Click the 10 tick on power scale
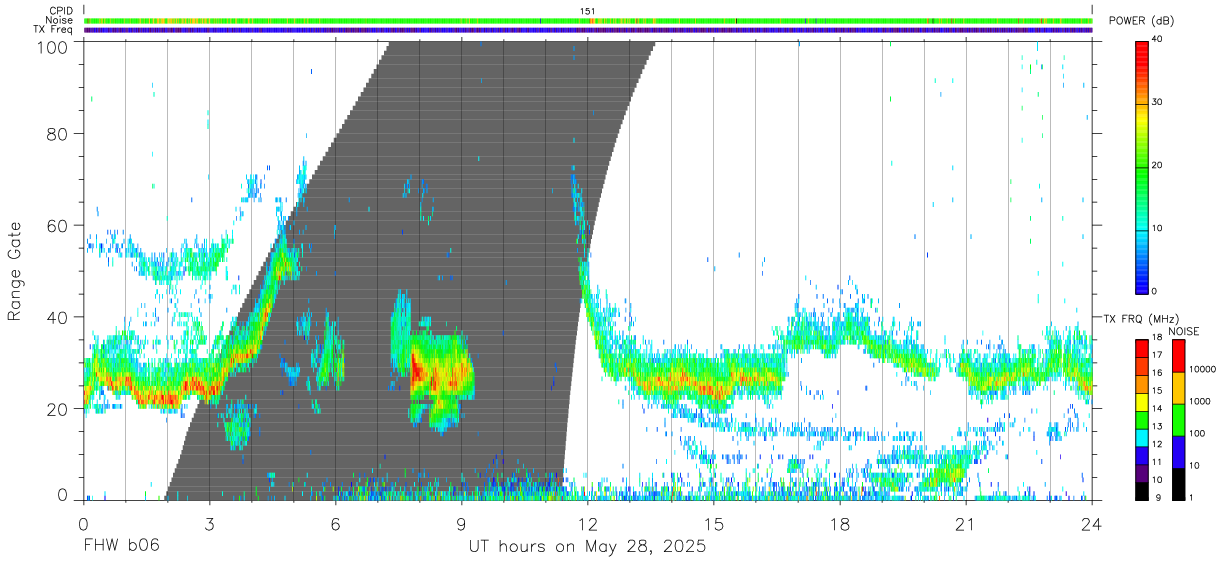The image size is (1228, 567). tap(1157, 228)
